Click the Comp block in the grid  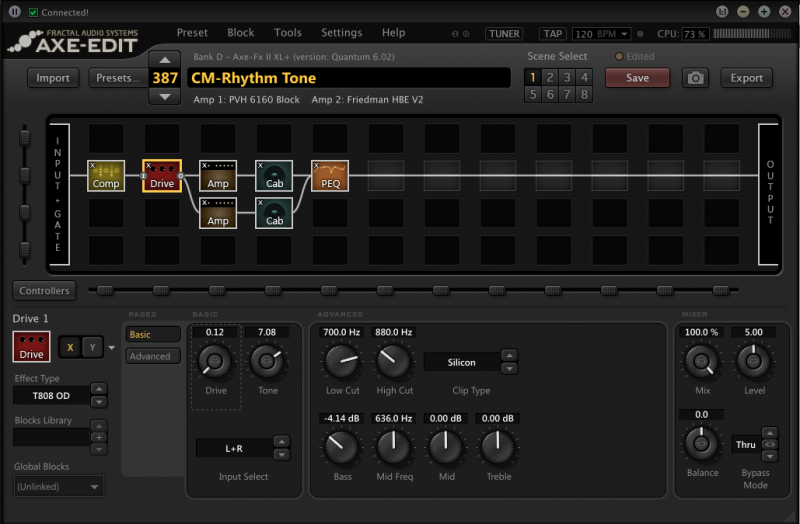106,176
